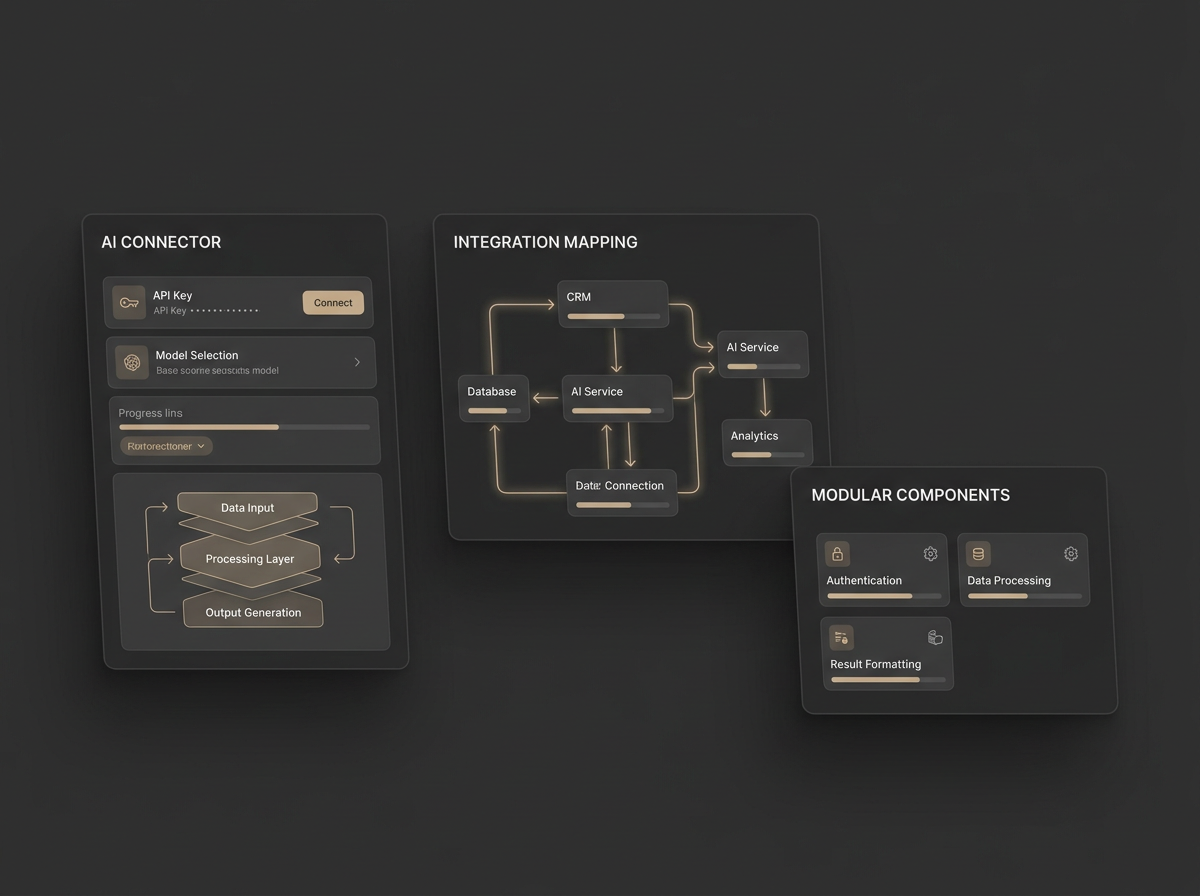This screenshot has width=1200, height=896.
Task: Click the Data Processing progress bar
Action: (x=1024, y=596)
